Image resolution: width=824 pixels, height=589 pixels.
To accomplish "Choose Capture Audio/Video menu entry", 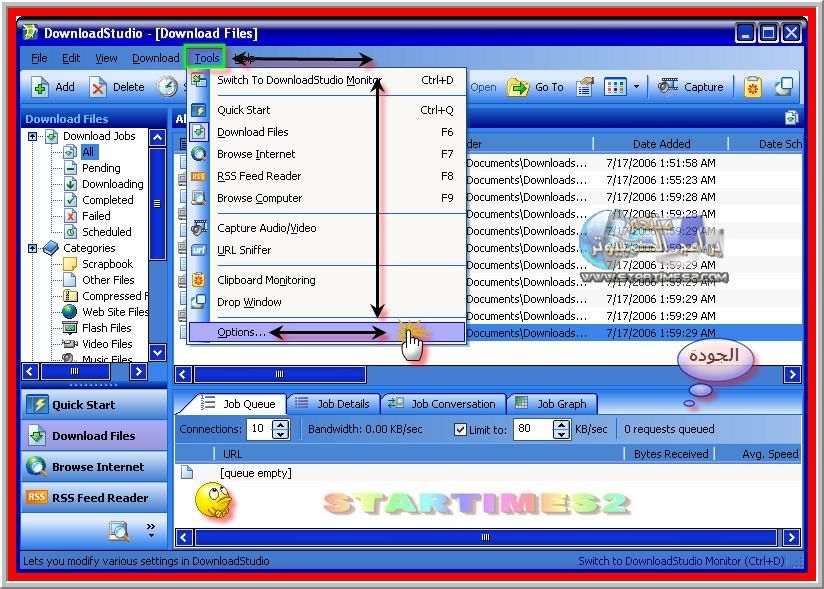I will point(326,228).
